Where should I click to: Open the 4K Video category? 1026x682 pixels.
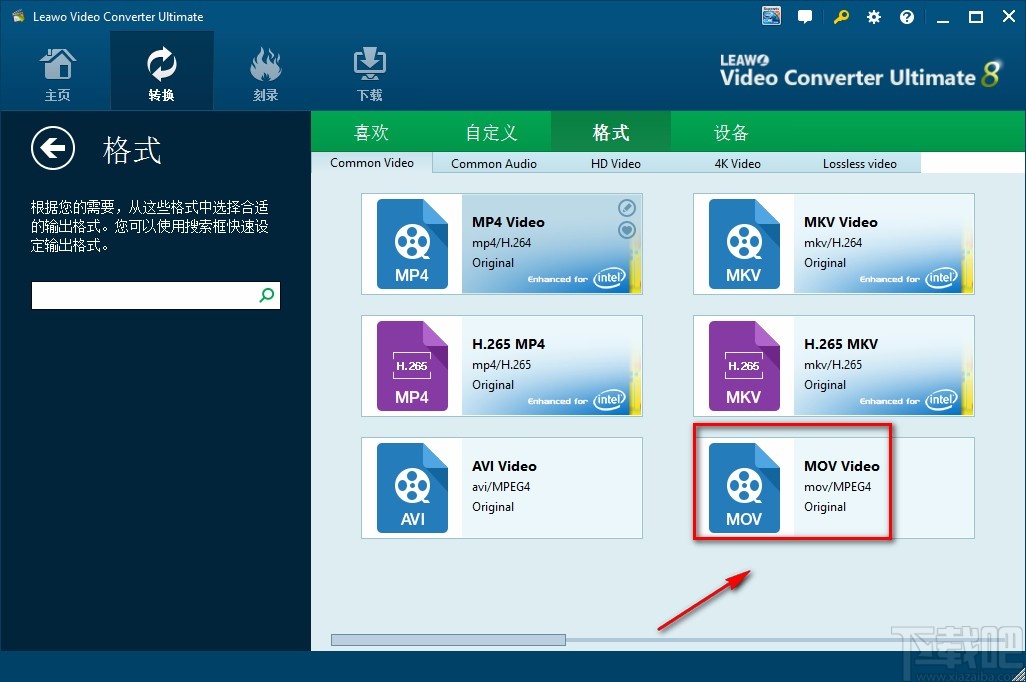pos(737,163)
